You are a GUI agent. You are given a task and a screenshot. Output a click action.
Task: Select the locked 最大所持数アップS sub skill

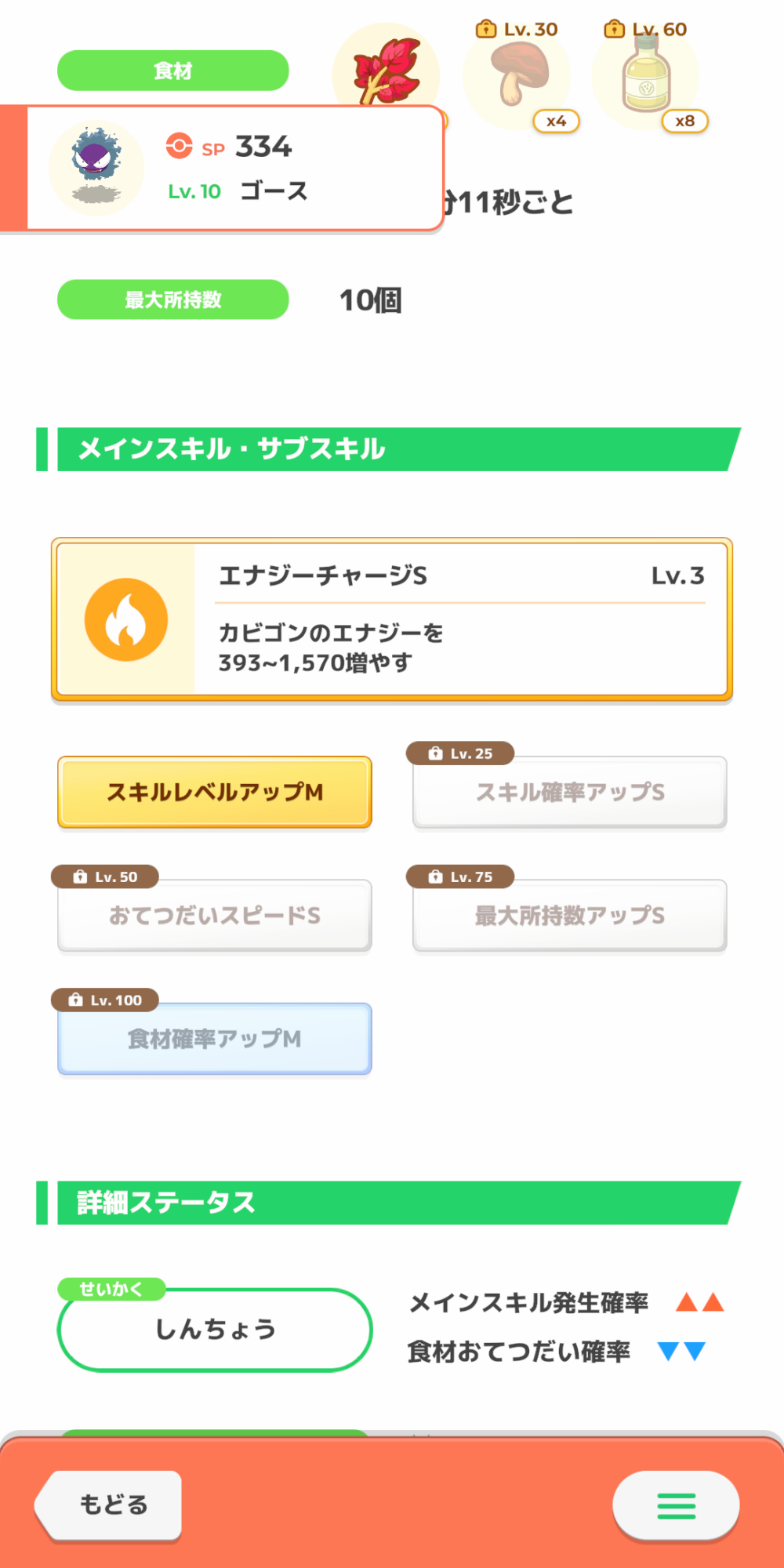click(570, 915)
